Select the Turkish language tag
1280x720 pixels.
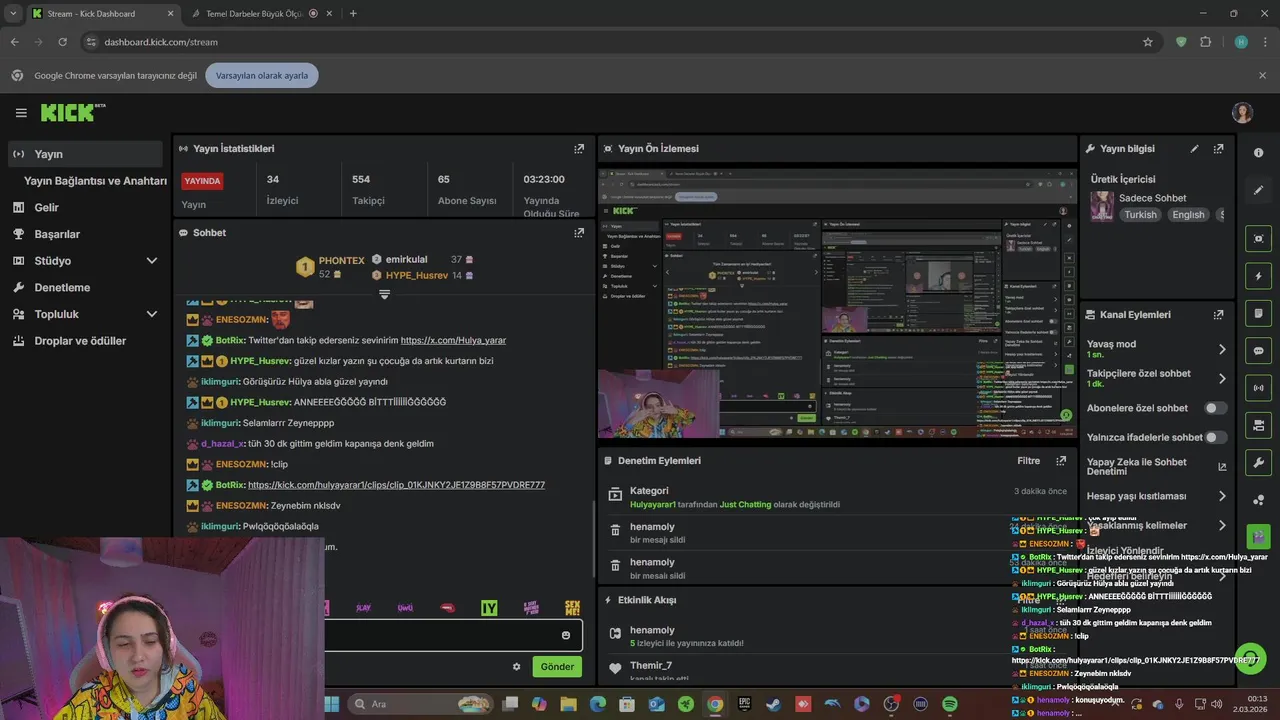tap(1140, 215)
